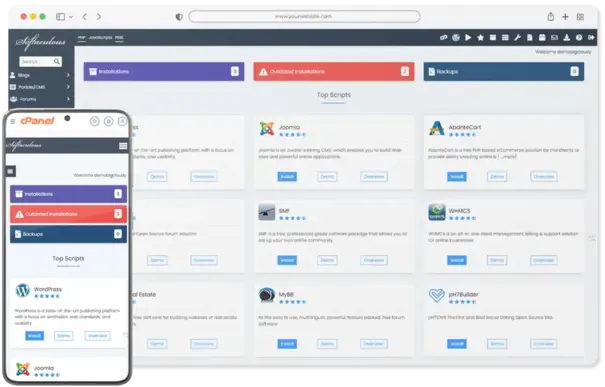This screenshot has width=605, height=387.
Task: Open the browser sidebar dropdown arrow
Action: 71,17
